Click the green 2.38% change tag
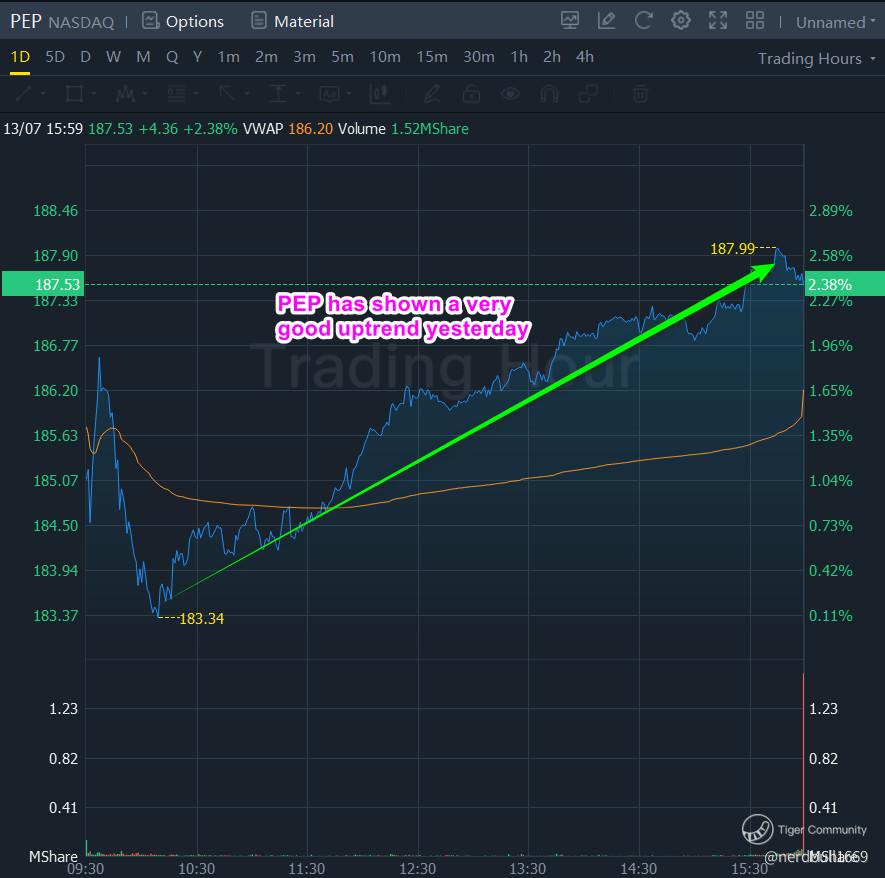Viewport: 885px width, 878px height. pos(844,284)
